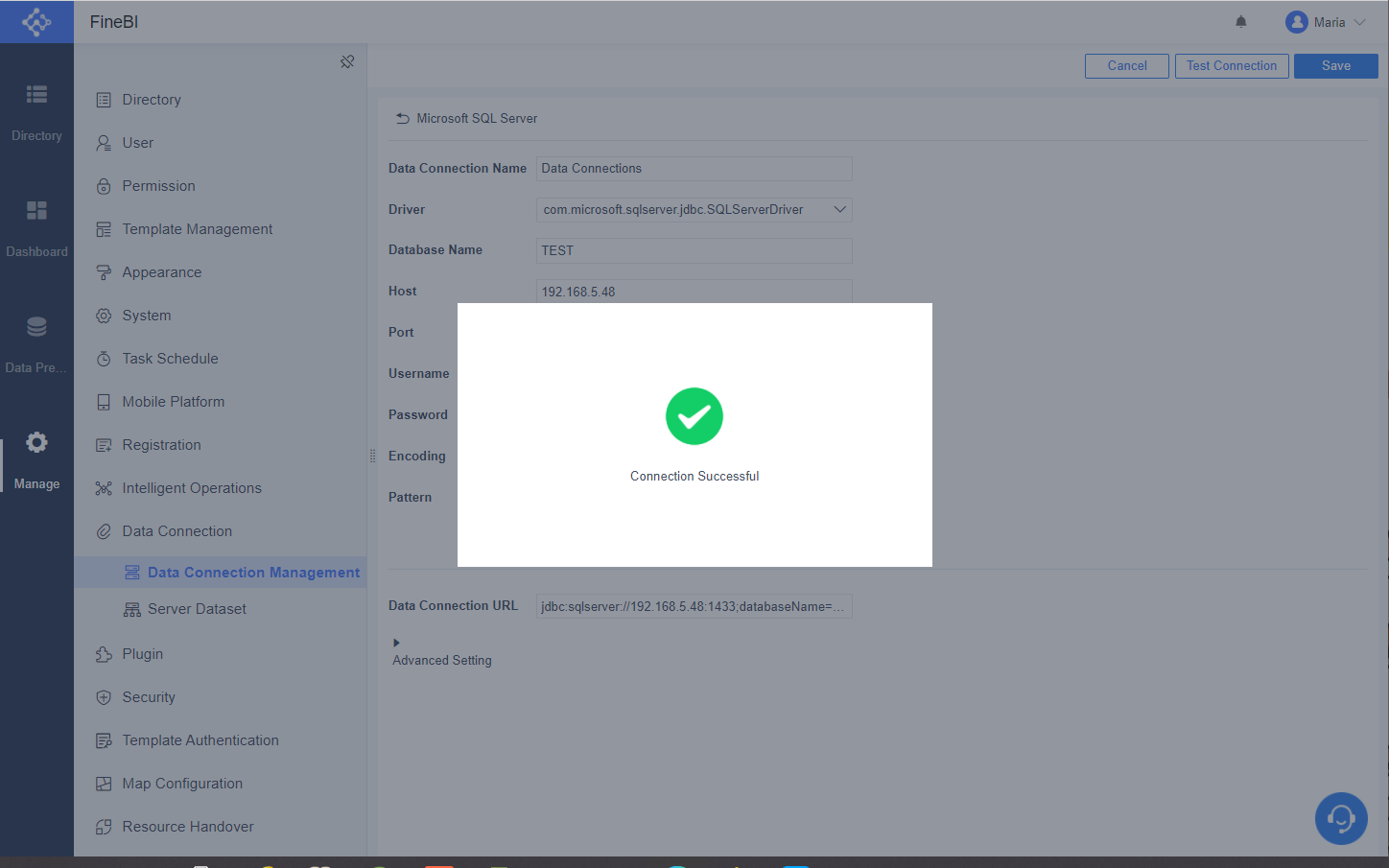Image resolution: width=1389 pixels, height=868 pixels.
Task: Click the help assistant headset icon
Action: click(x=1341, y=818)
